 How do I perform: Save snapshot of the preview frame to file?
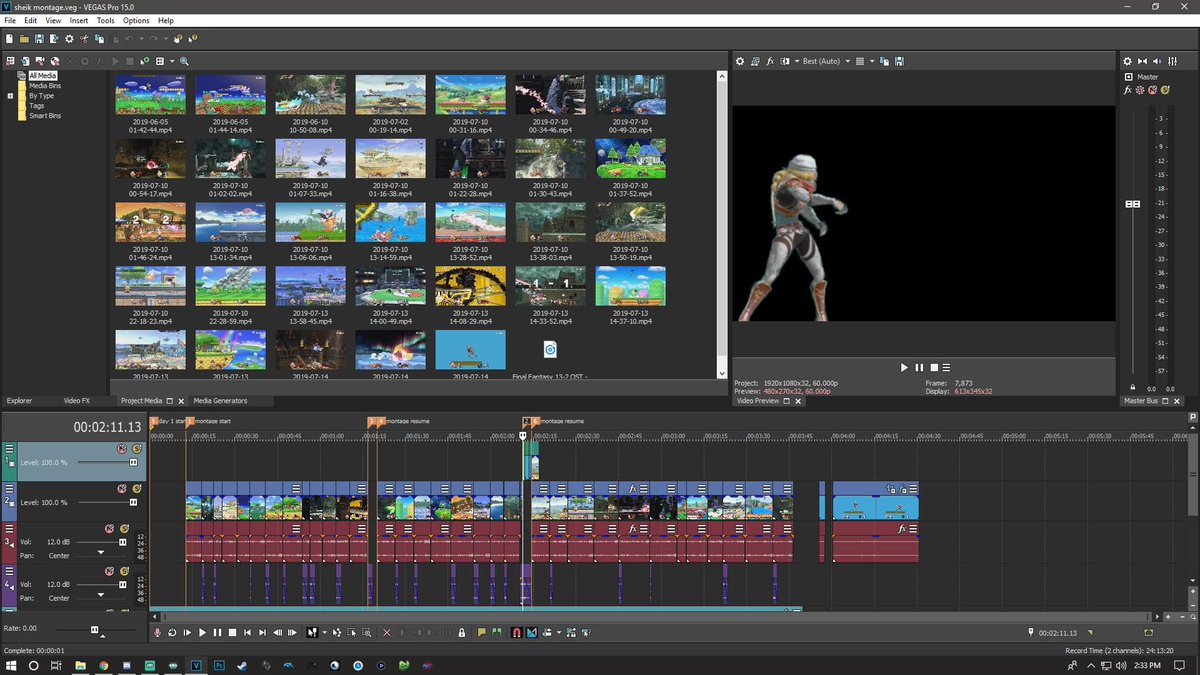900,61
